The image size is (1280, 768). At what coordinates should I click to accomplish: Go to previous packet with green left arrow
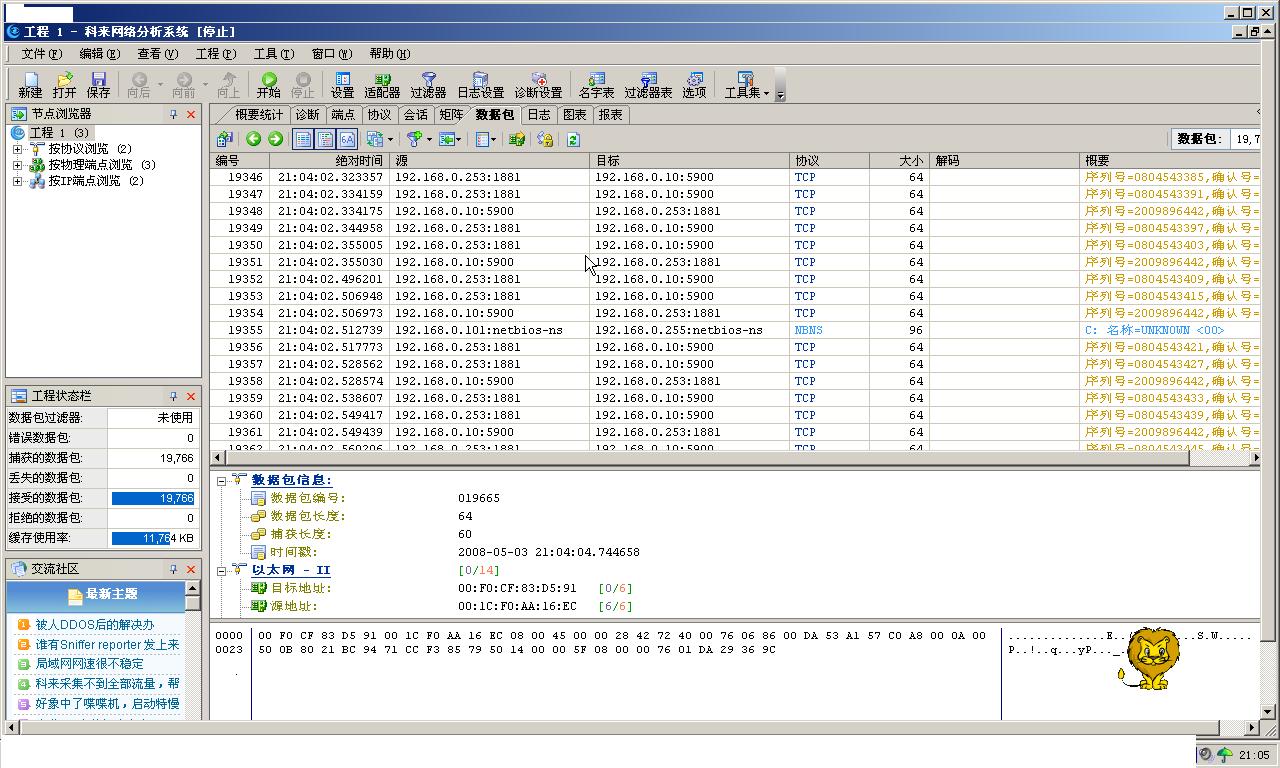click(x=254, y=139)
